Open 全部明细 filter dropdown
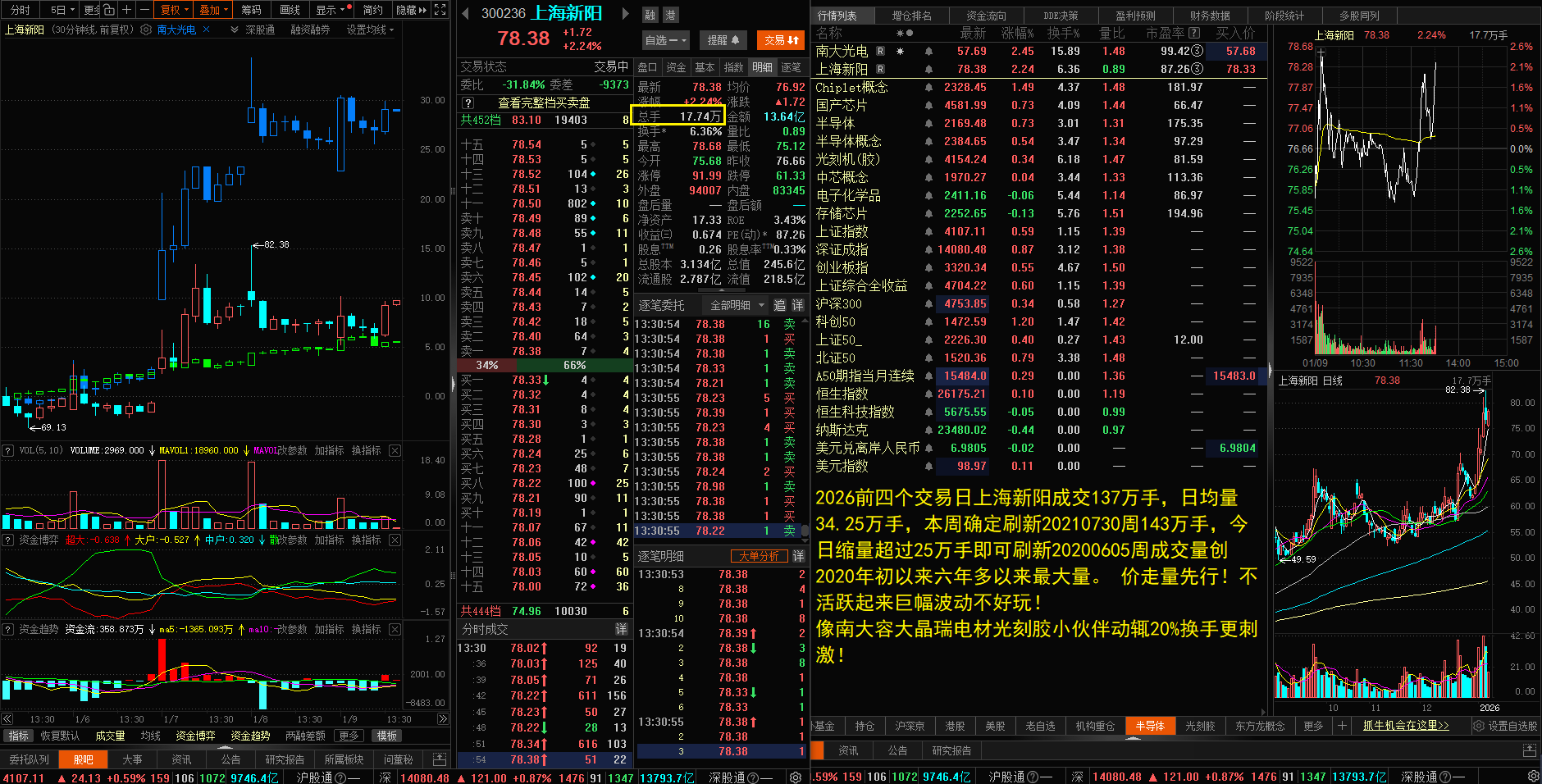Viewport: 1542px width, 784px height. [736, 305]
